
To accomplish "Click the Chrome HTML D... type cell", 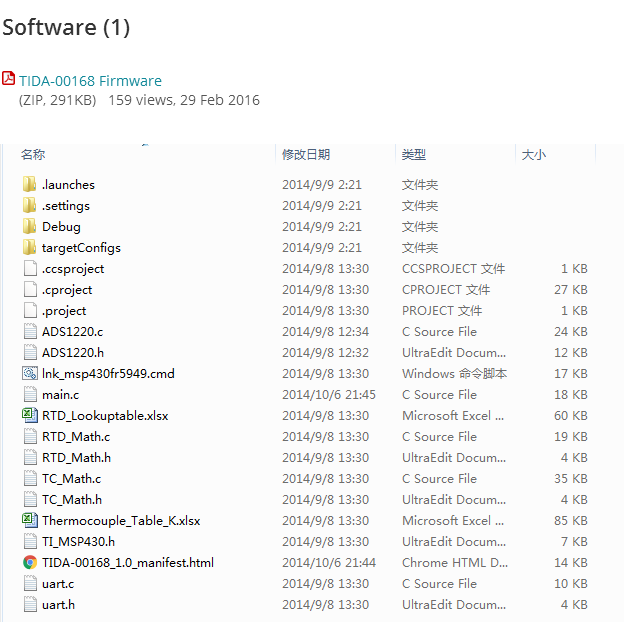I will pyautogui.click(x=455, y=562).
